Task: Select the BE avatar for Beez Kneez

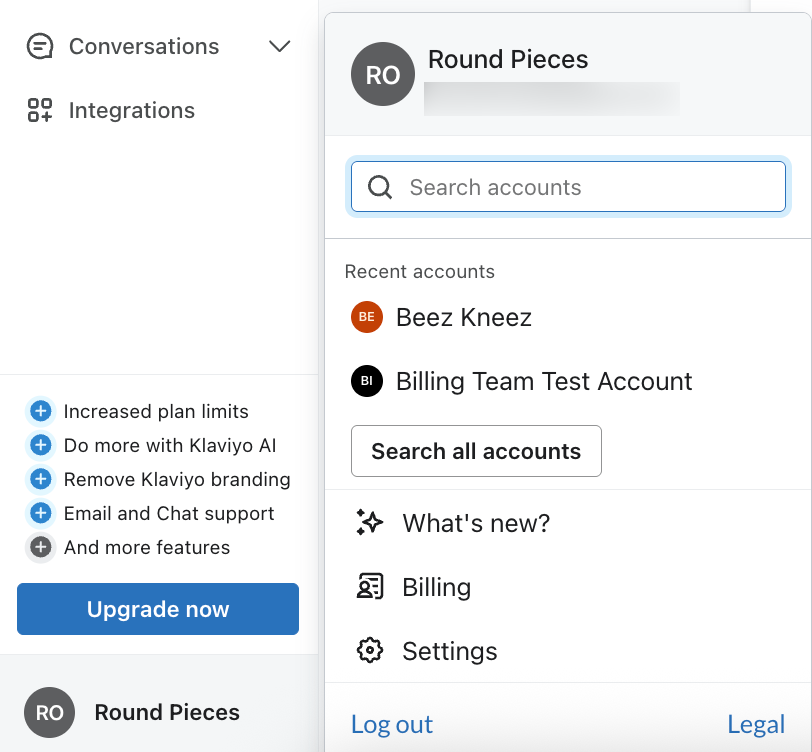Action: [x=366, y=317]
